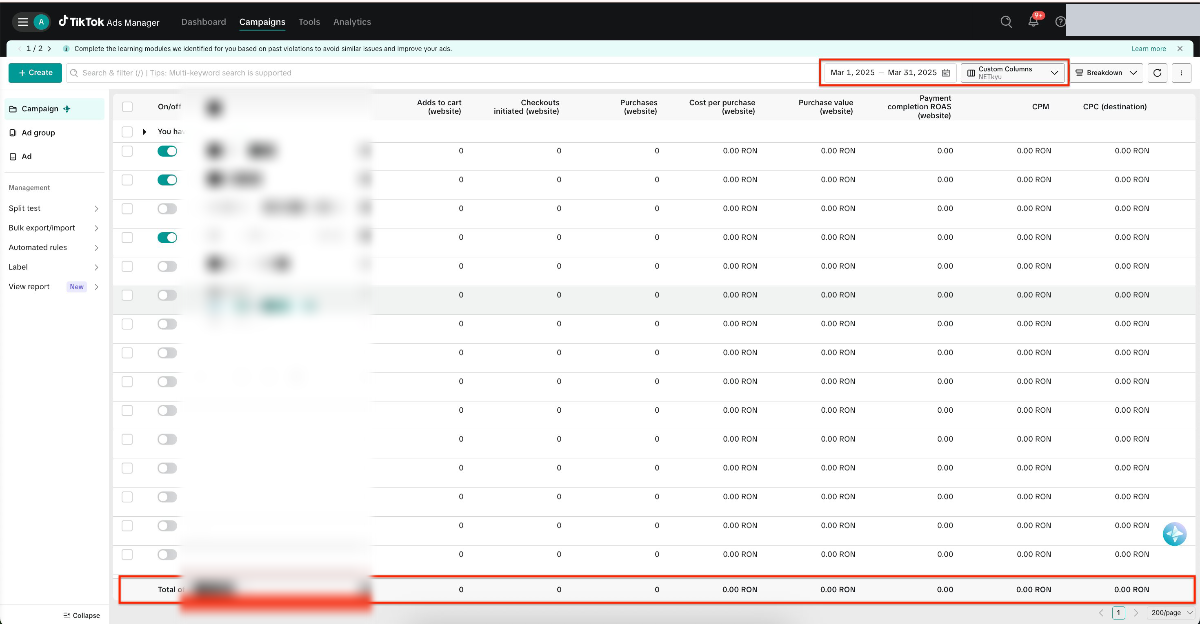Refresh the campaign table

pyautogui.click(x=1157, y=73)
